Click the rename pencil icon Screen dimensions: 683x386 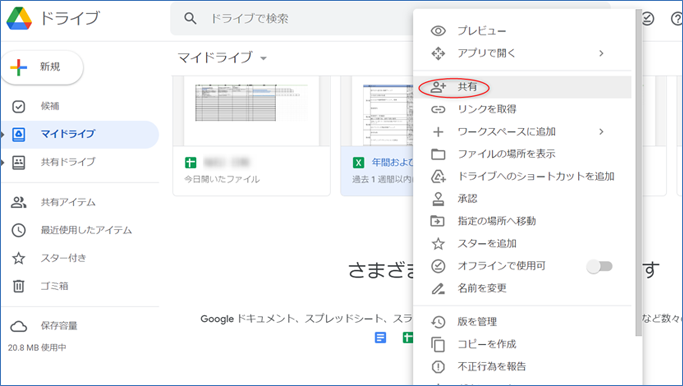coord(438,288)
